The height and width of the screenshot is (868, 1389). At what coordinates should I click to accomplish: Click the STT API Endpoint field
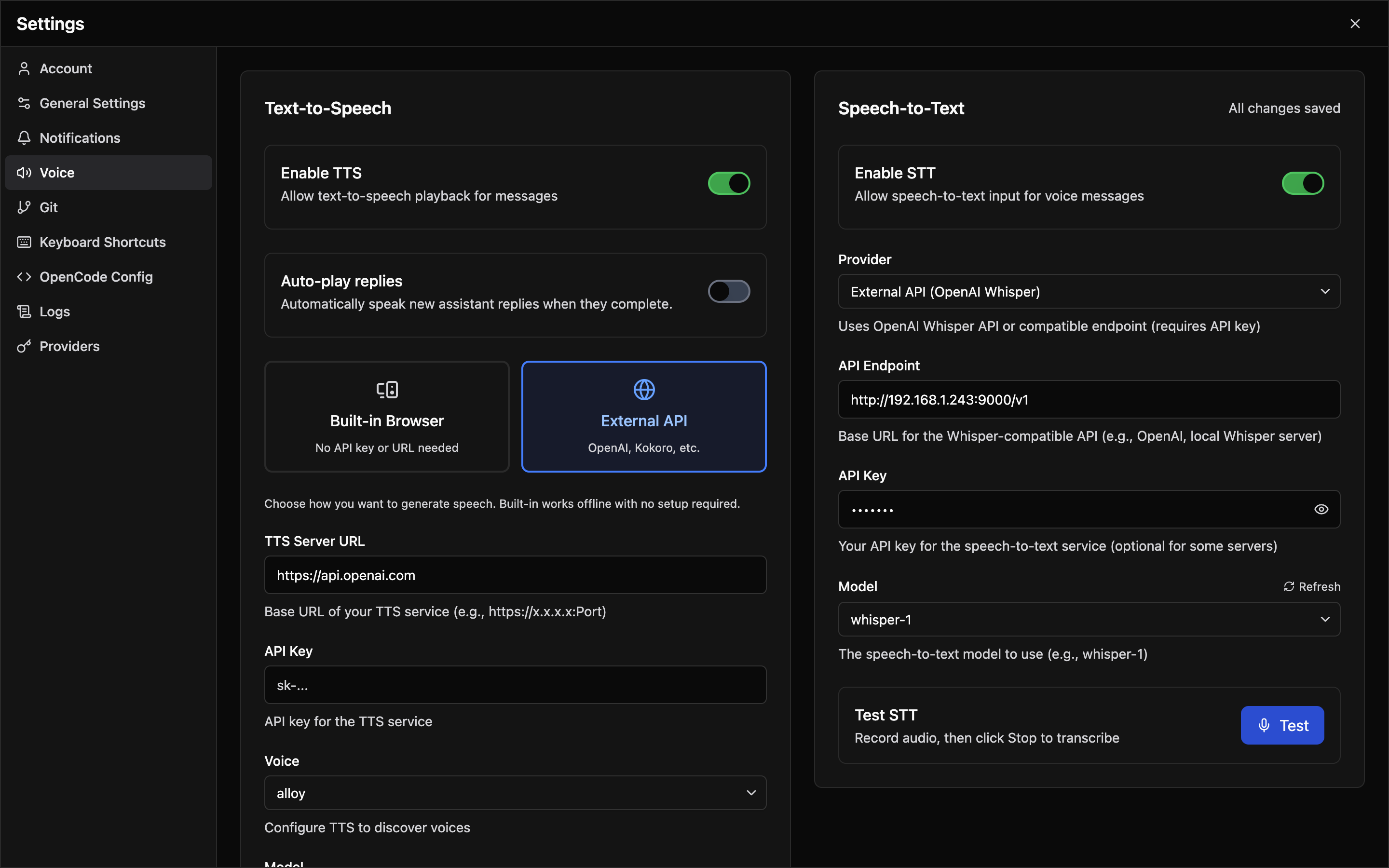(1089, 400)
